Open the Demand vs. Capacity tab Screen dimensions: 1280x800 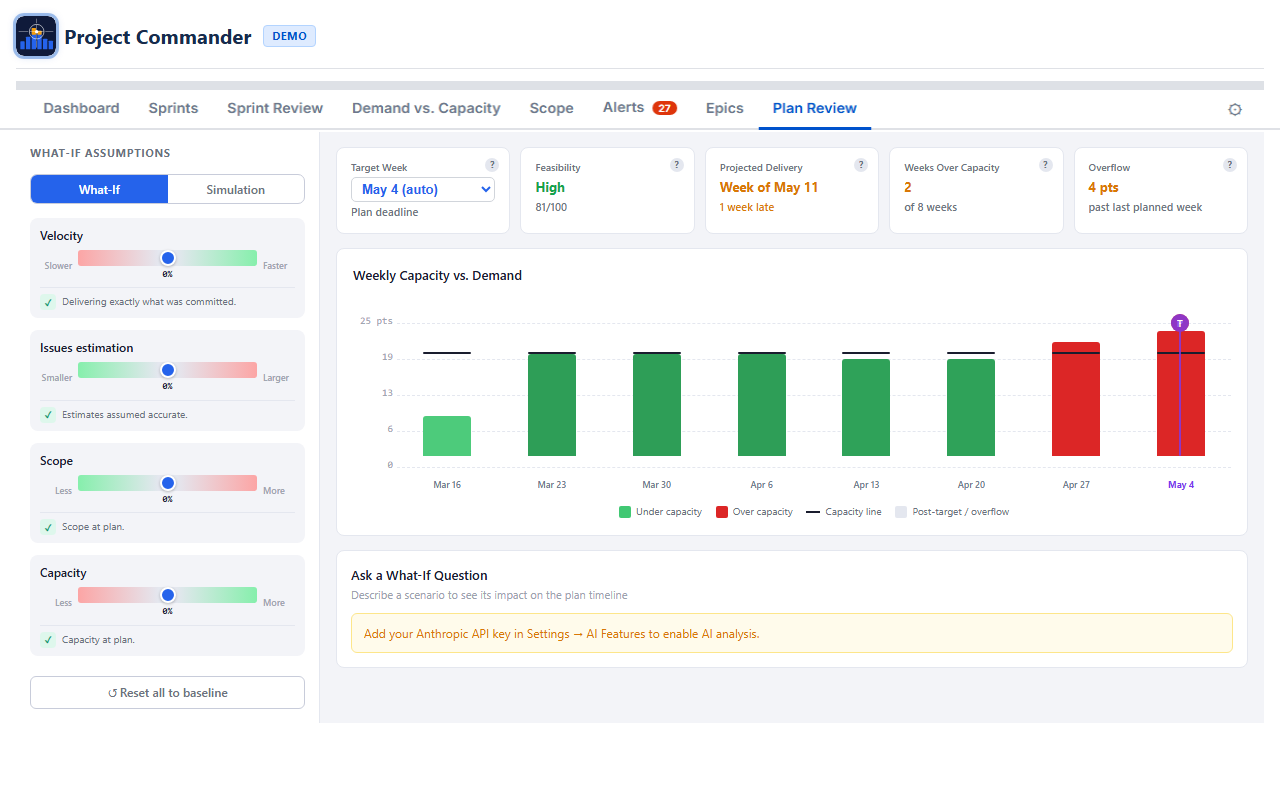426,108
